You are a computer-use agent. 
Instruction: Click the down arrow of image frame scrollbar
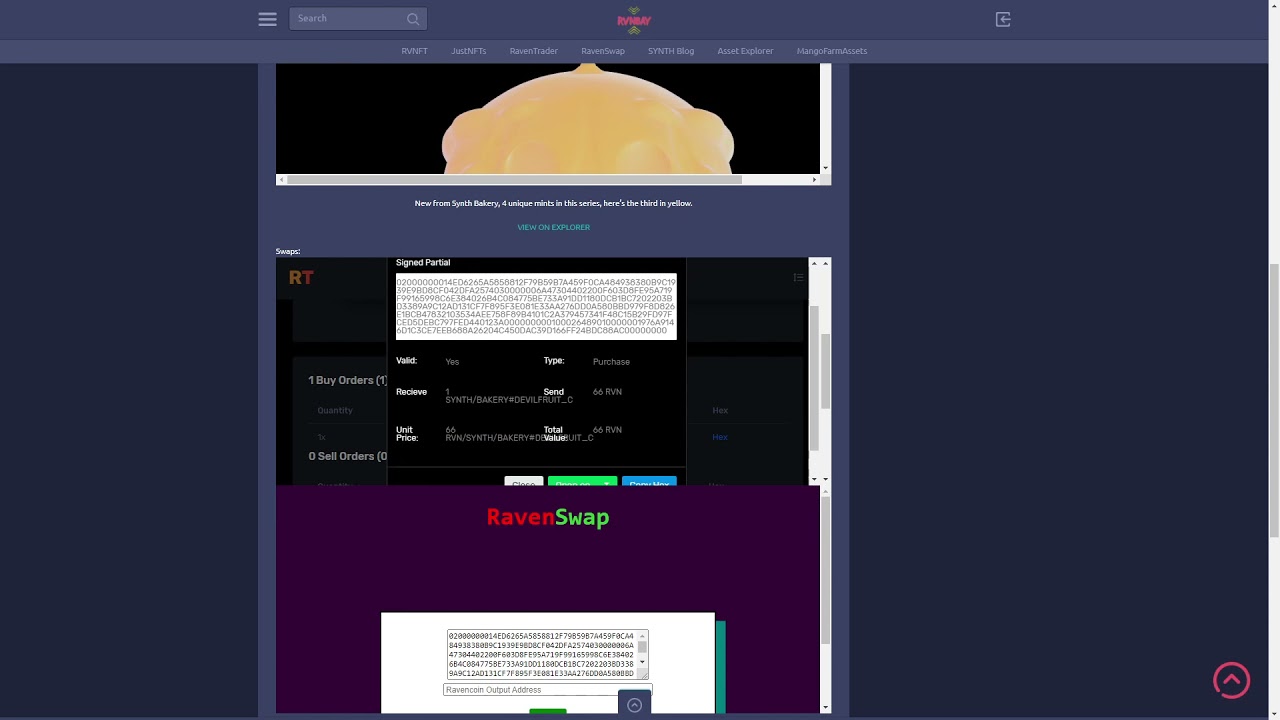(825, 168)
